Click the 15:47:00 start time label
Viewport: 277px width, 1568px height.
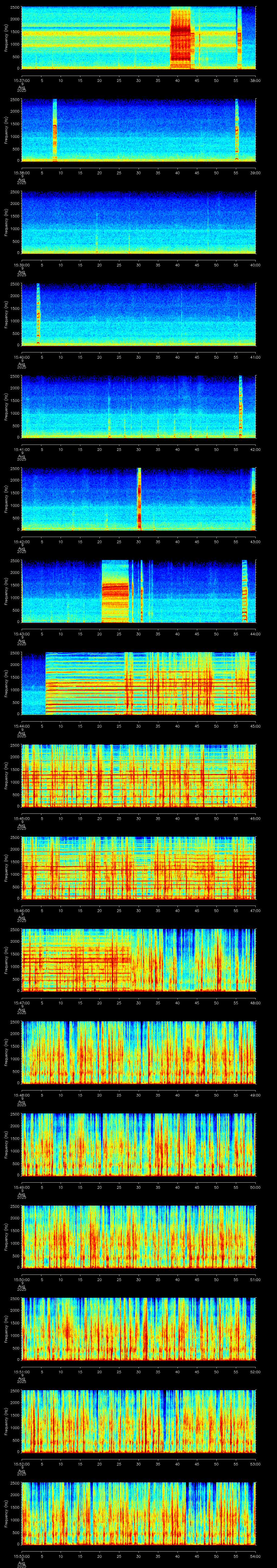(x=21, y=1003)
